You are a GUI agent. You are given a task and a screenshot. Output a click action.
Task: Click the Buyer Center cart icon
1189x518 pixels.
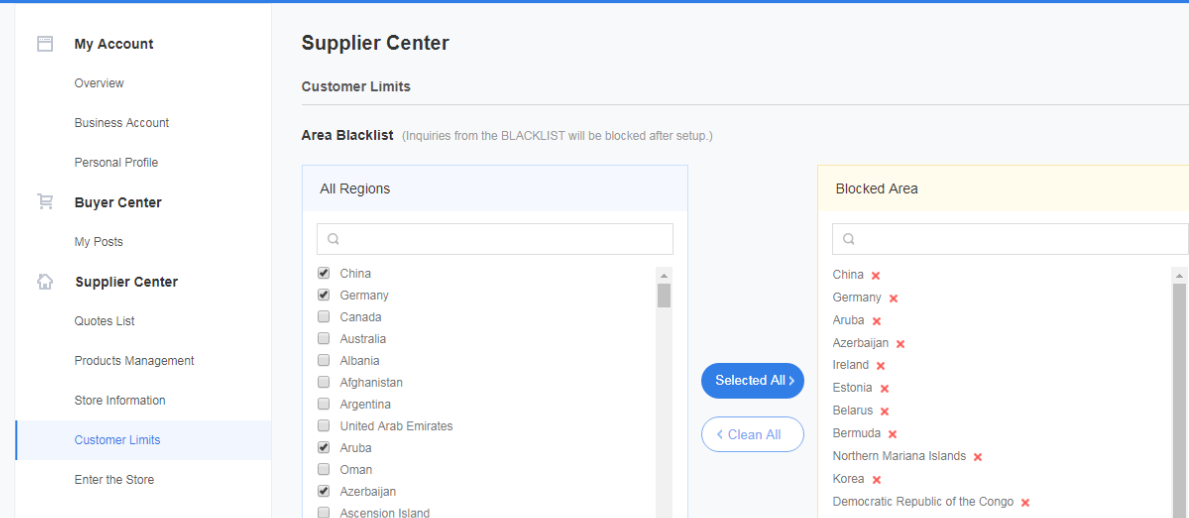pyautogui.click(x=45, y=202)
